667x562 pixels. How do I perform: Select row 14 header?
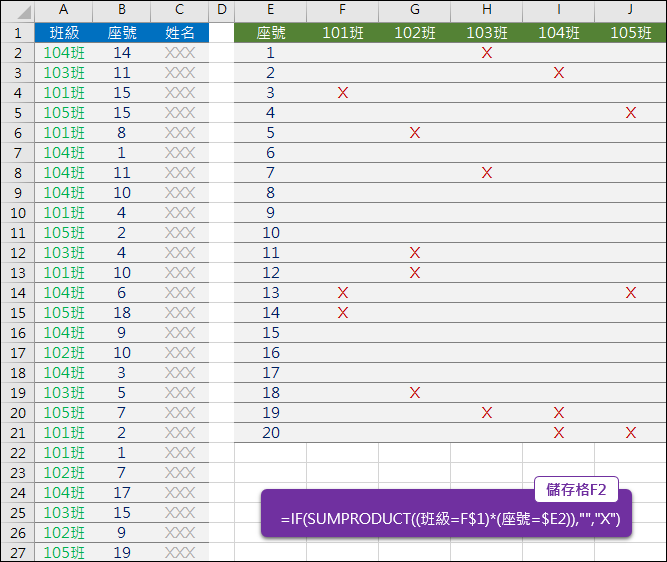18,293
